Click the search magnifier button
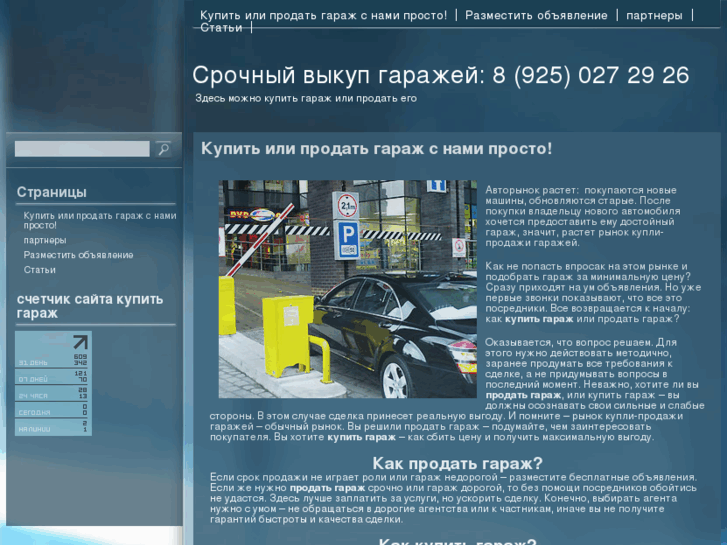 (x=163, y=149)
